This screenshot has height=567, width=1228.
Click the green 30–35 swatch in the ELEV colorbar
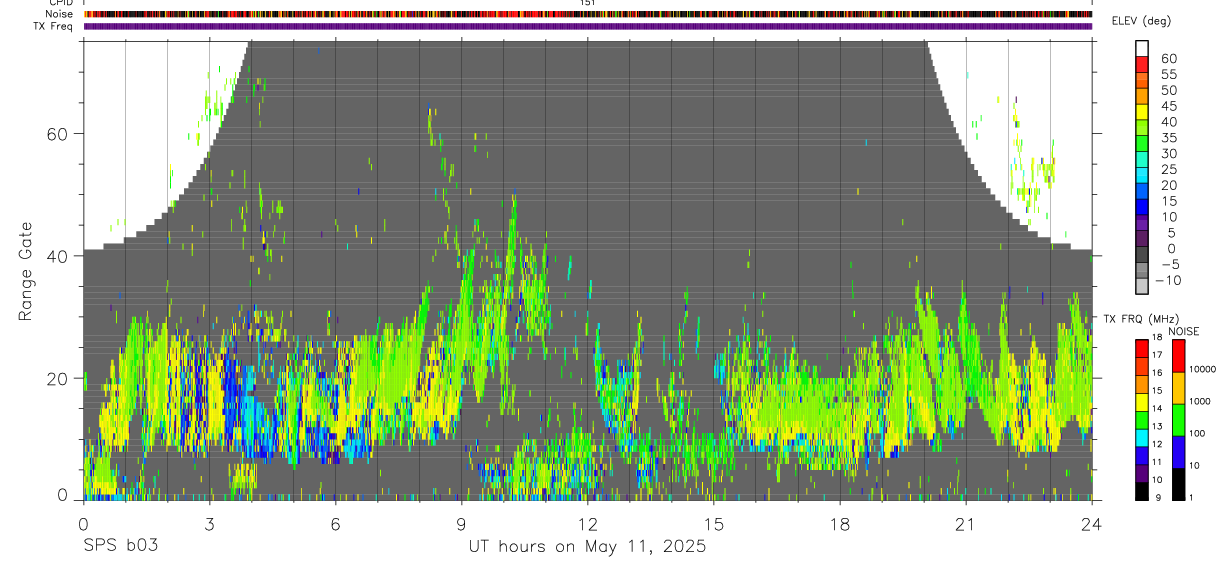point(1142,145)
